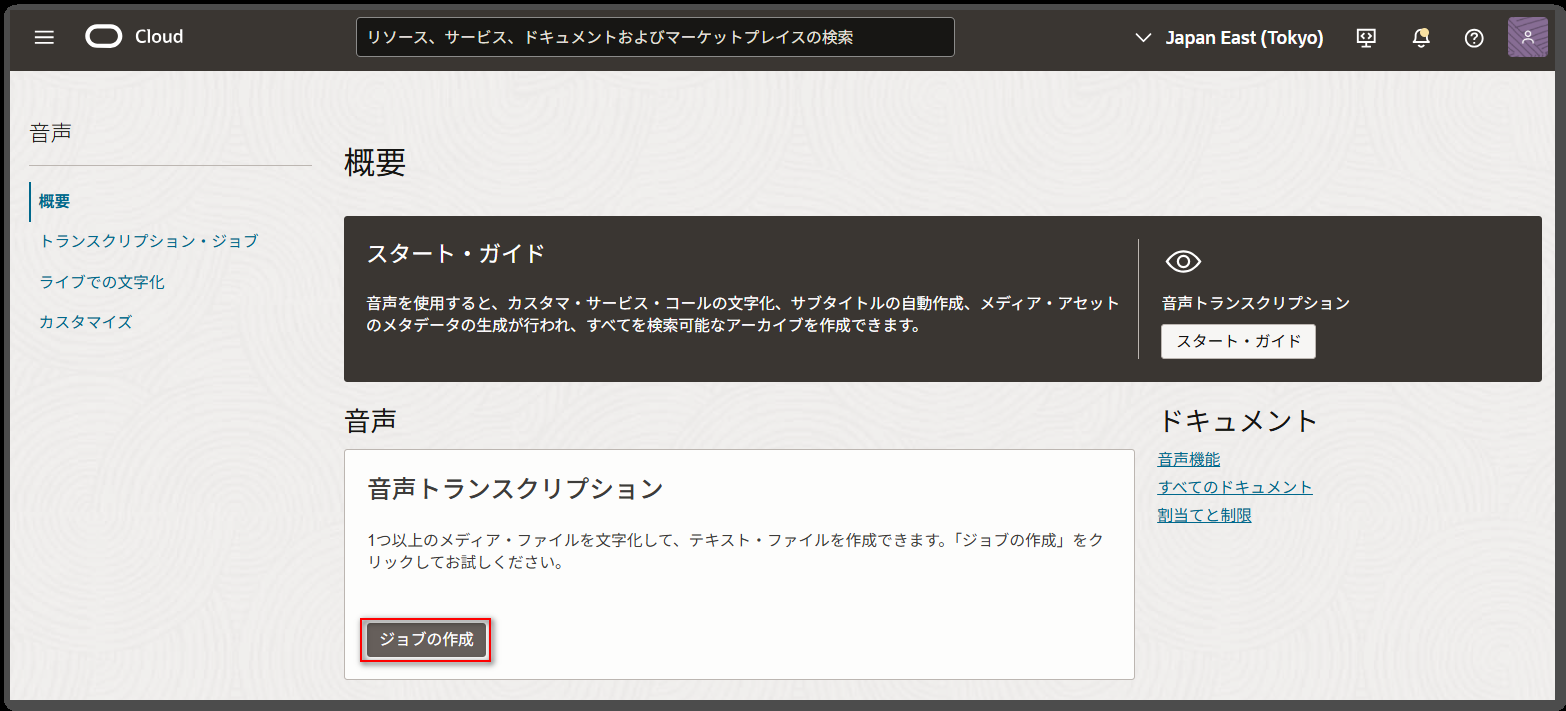Click the スタート・ガイド button
Screen dimensions: 1566x711
point(1238,341)
